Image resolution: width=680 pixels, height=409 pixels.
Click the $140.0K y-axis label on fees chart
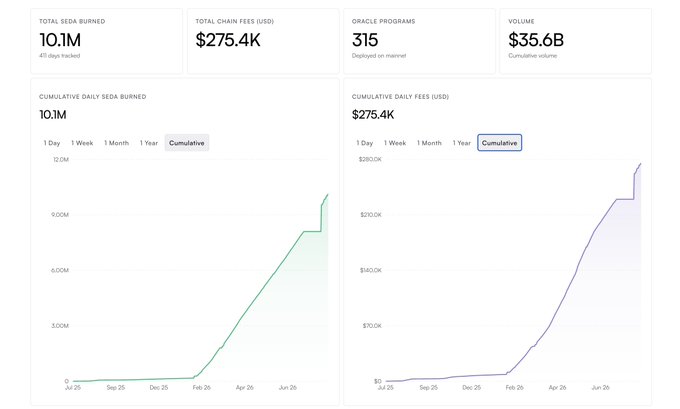(371, 270)
